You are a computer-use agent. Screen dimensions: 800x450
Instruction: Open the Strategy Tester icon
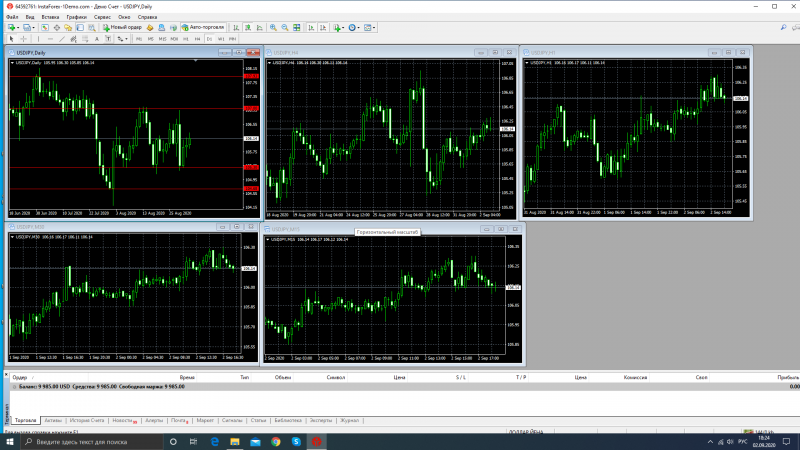[92, 28]
